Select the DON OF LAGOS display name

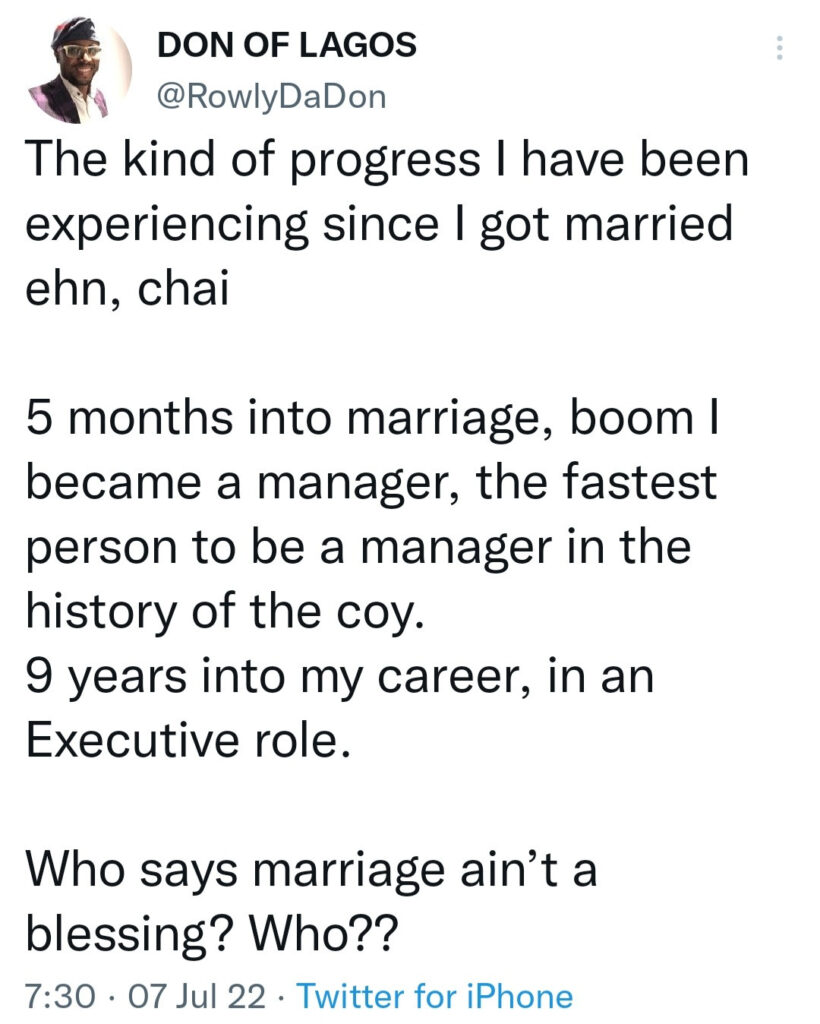coord(287,45)
